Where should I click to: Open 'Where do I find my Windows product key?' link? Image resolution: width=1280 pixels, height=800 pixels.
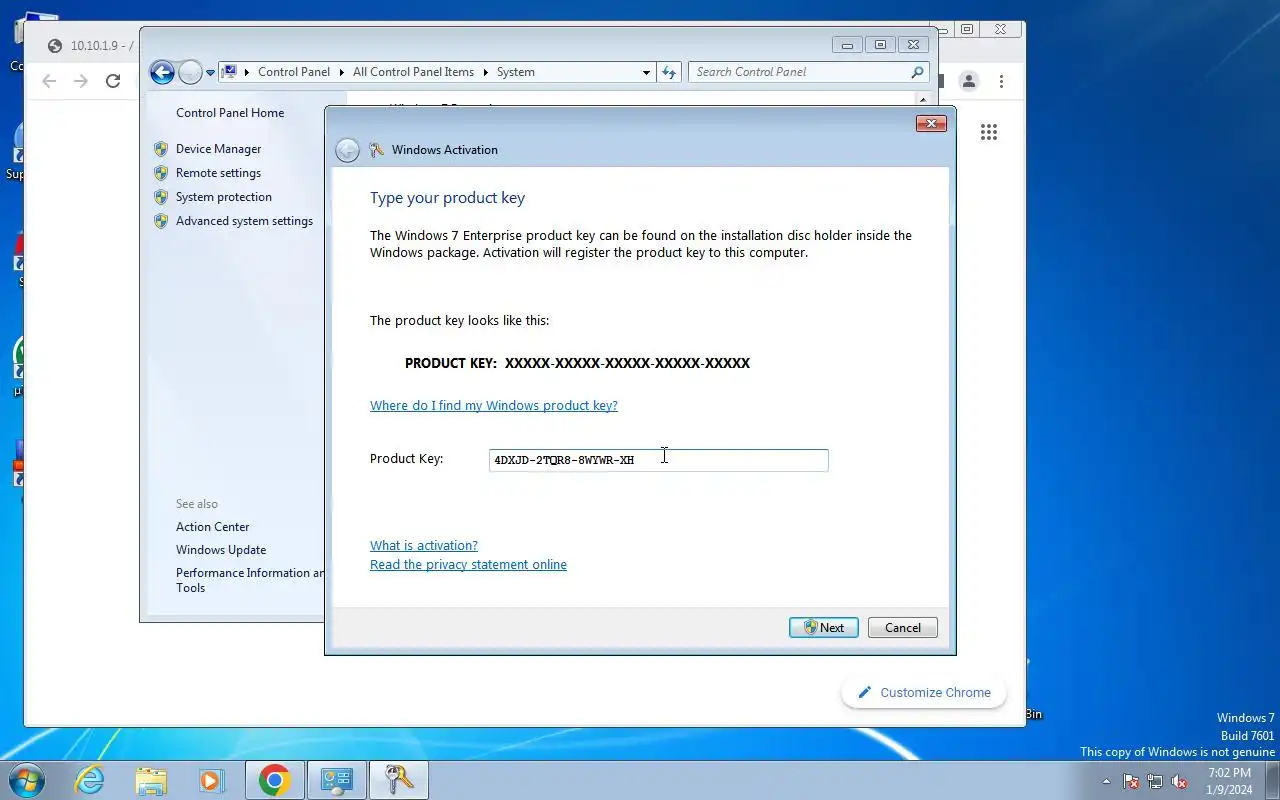pos(493,405)
